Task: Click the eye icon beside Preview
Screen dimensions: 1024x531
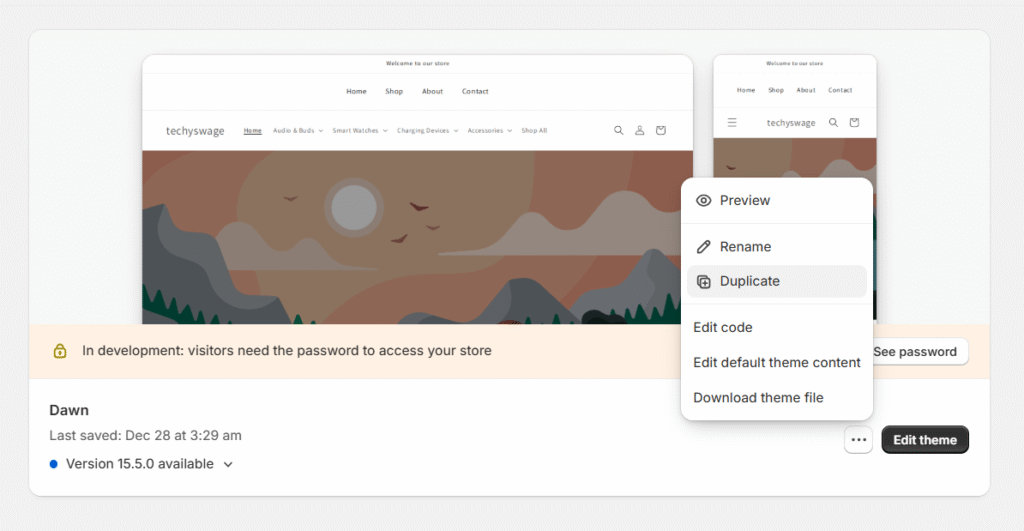Action: [703, 201]
